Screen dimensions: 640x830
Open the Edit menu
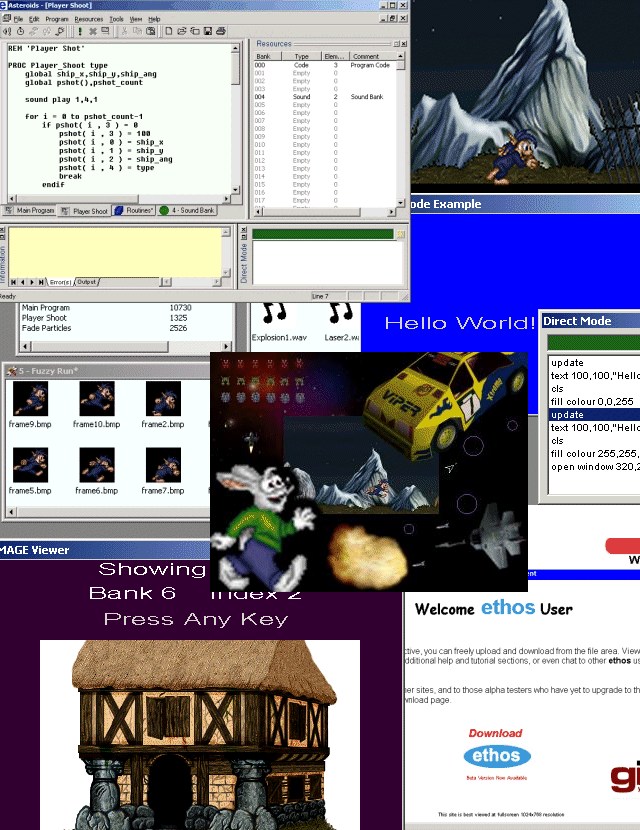(x=34, y=19)
